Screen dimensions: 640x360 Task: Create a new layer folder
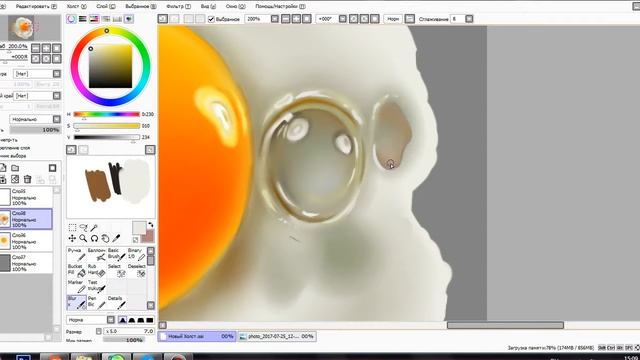15,168
